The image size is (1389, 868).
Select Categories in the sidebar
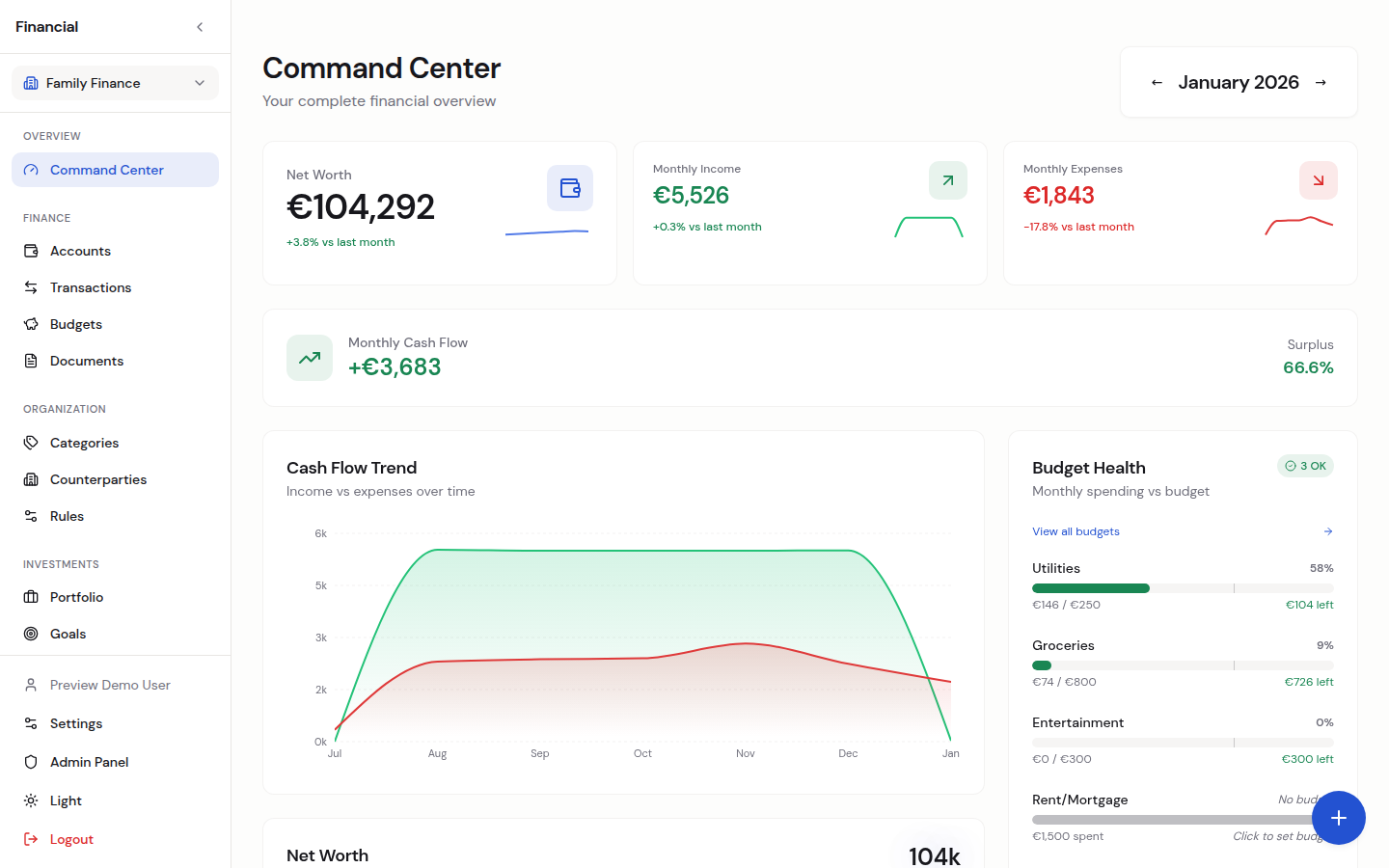[84, 443]
